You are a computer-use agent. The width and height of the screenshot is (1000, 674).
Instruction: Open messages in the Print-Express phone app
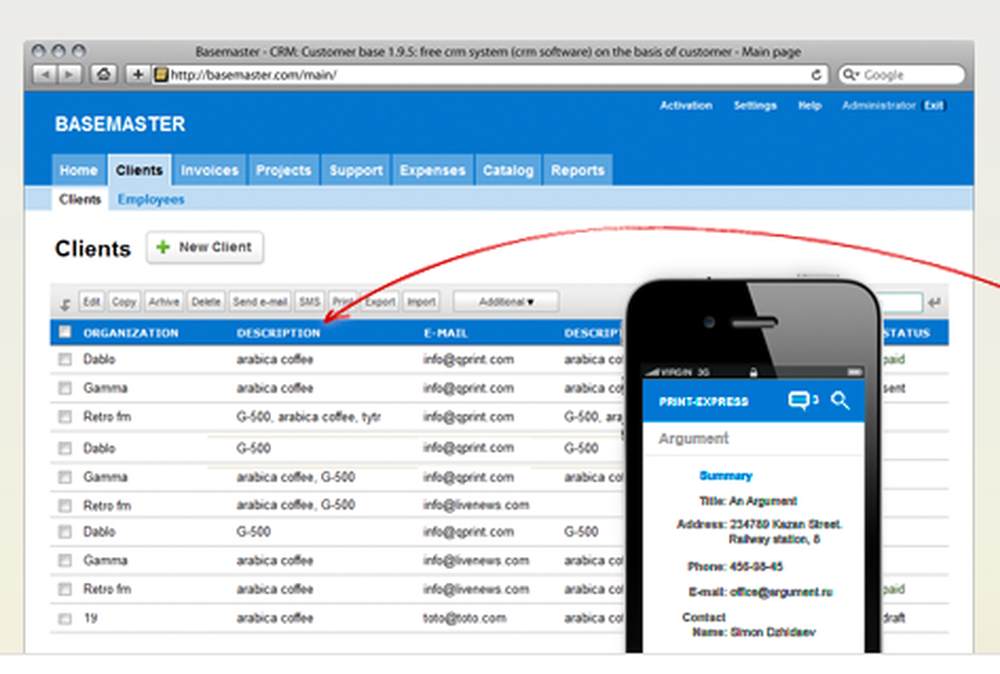pos(800,399)
